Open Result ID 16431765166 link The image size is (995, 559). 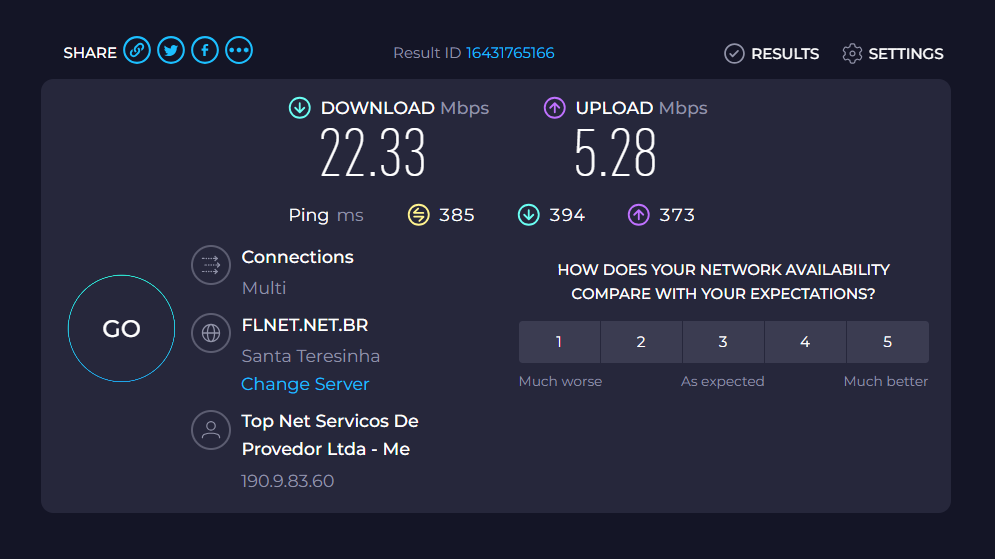510,53
